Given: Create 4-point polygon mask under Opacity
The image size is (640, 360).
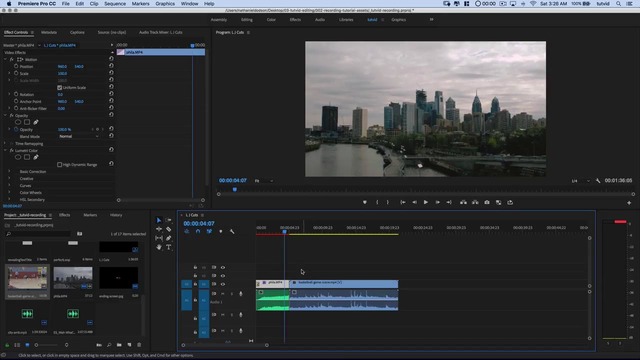Looking at the screenshot, I should coord(27,122).
